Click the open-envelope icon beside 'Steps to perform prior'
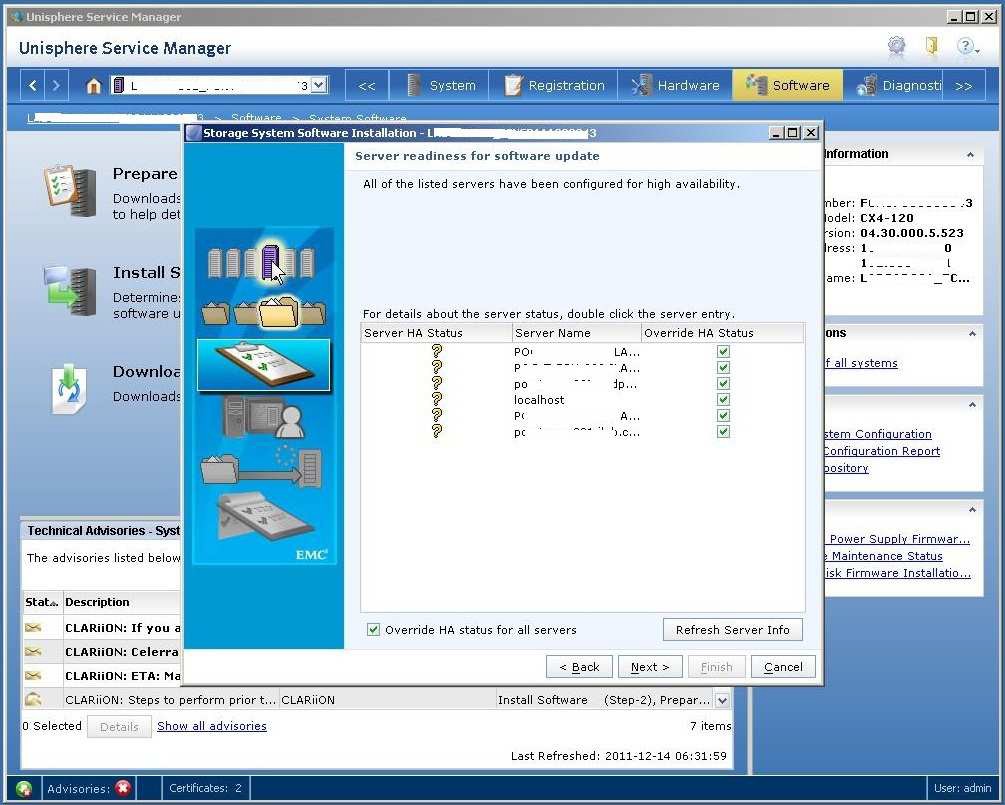Image resolution: width=1005 pixels, height=805 pixels. (x=33, y=699)
